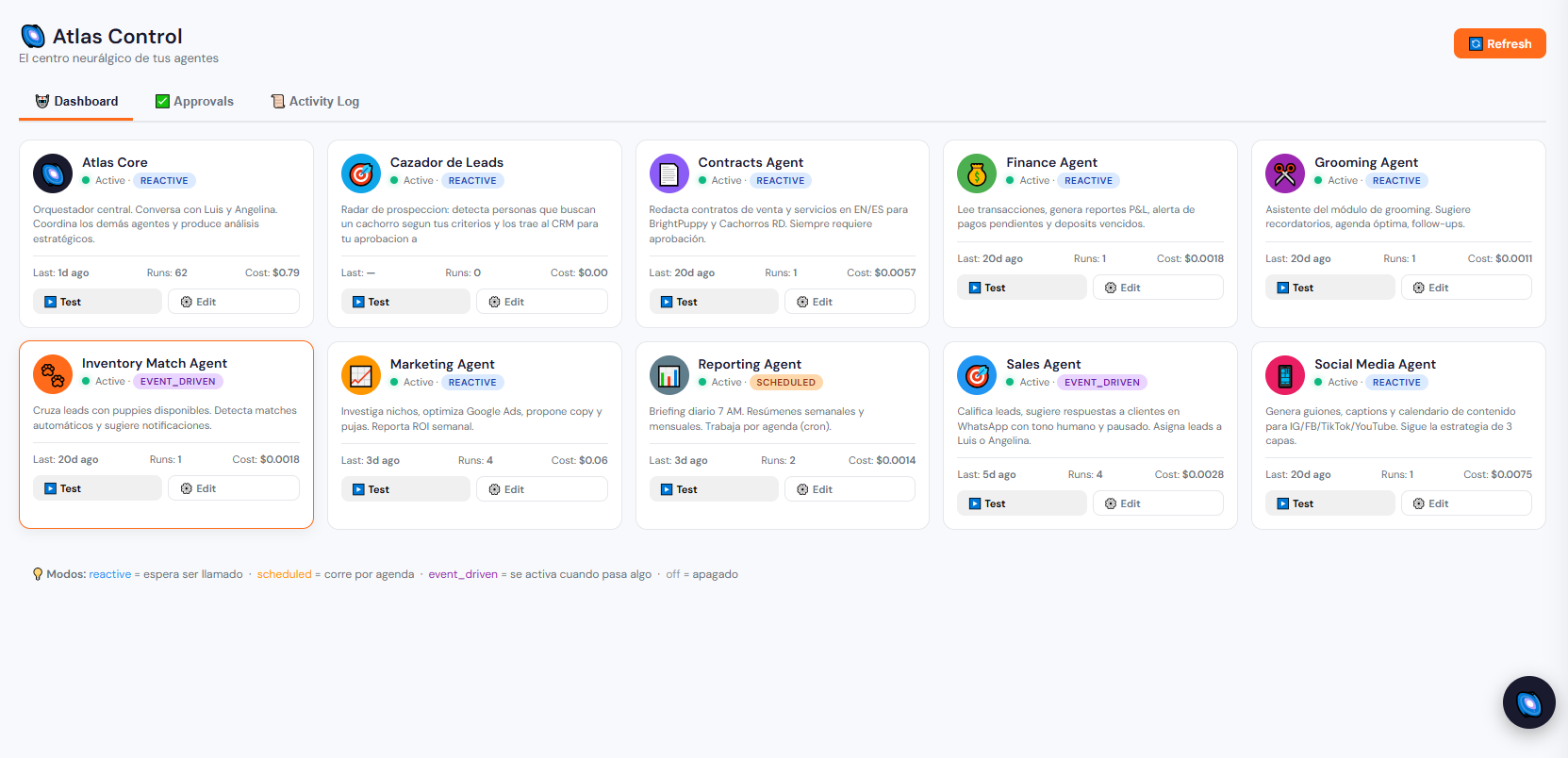Run Test on Finance Agent
The width and height of the screenshot is (1568, 758).
pyautogui.click(x=1022, y=288)
